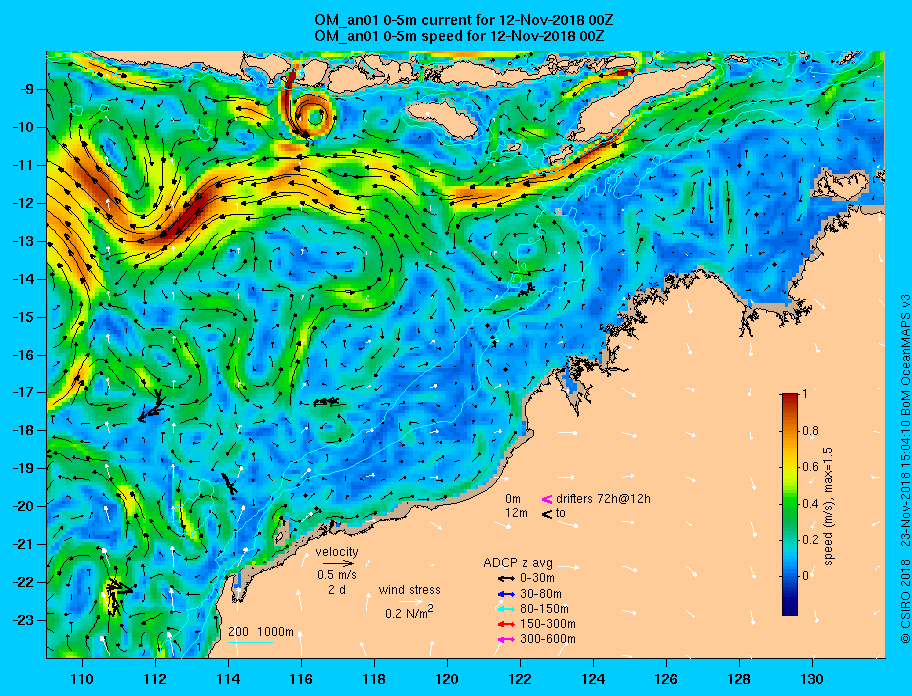Click the 'drifters 72h@12h' label
This screenshot has height=696, width=912.
pyautogui.click(x=603, y=499)
